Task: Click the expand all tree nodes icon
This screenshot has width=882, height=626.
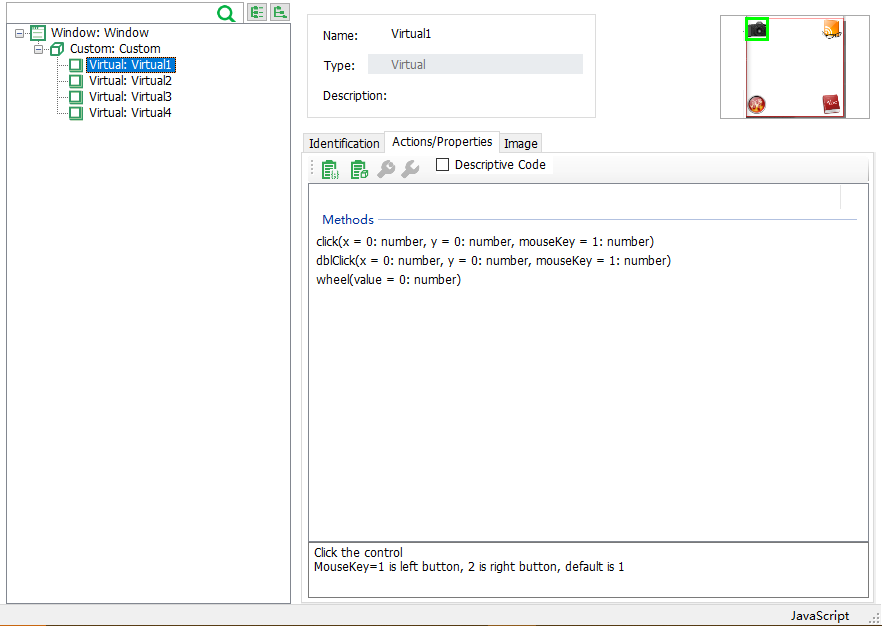Action: click(257, 12)
